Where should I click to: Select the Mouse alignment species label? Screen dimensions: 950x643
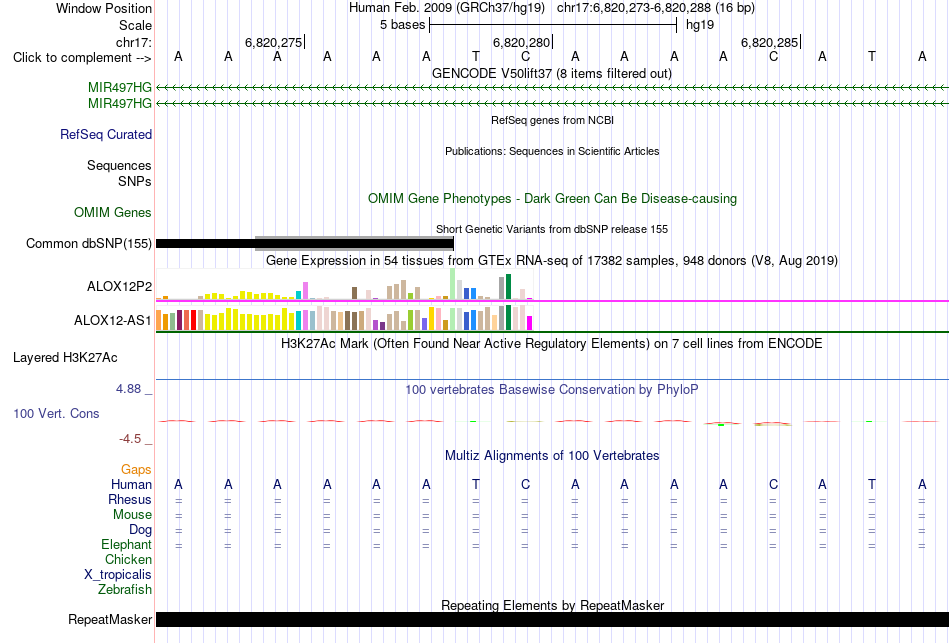[x=132, y=515]
